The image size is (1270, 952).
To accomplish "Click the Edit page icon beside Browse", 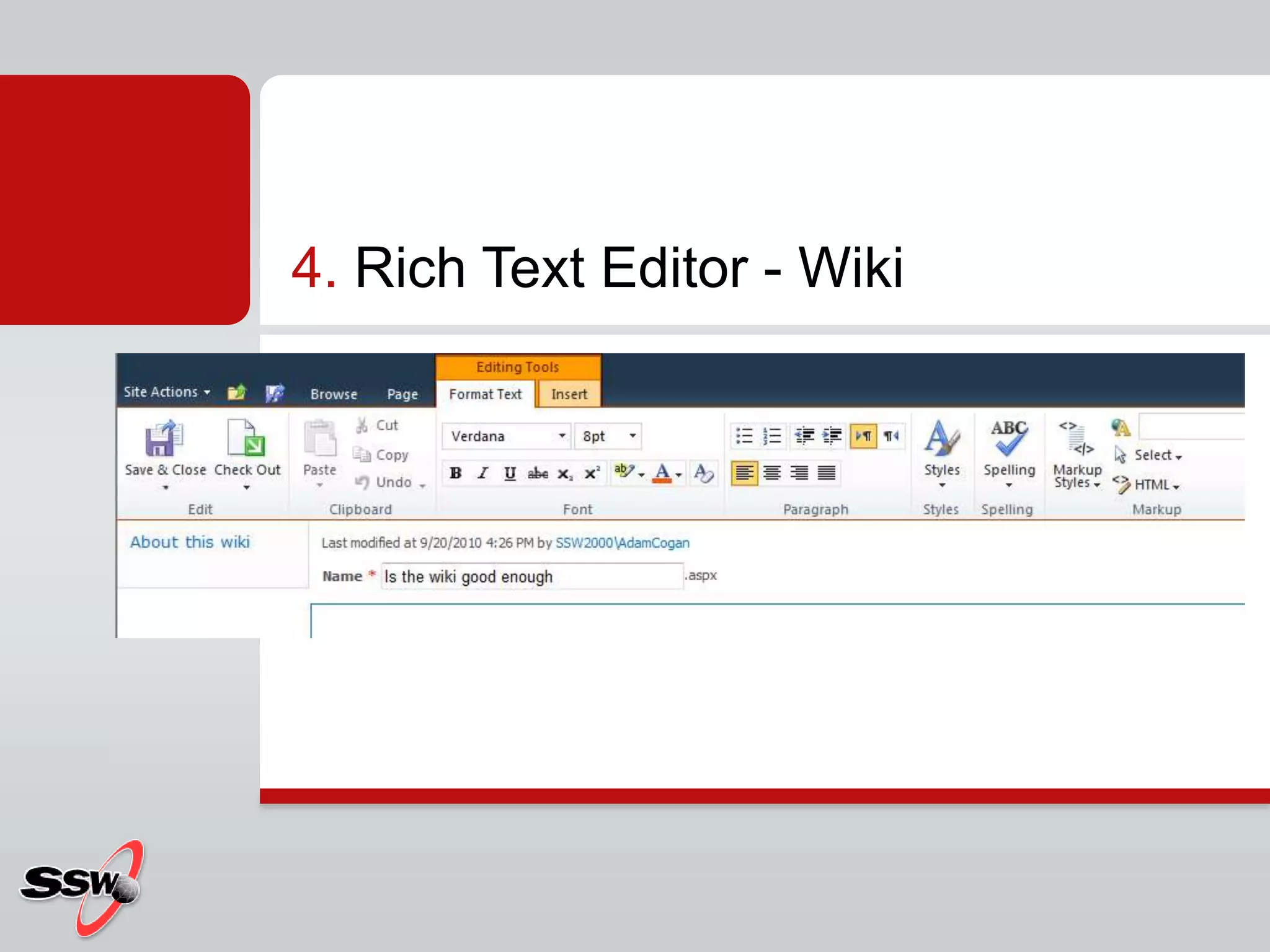I will (x=275, y=393).
